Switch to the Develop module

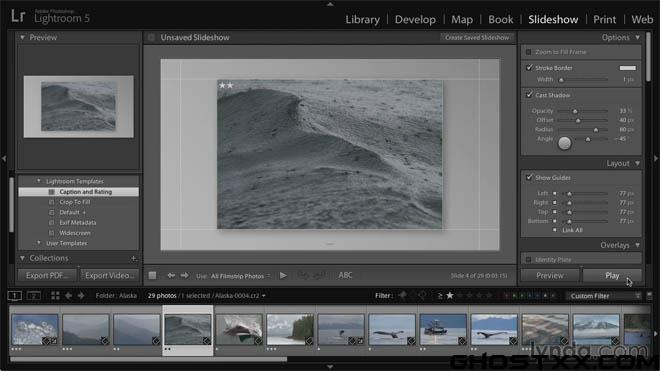point(415,19)
